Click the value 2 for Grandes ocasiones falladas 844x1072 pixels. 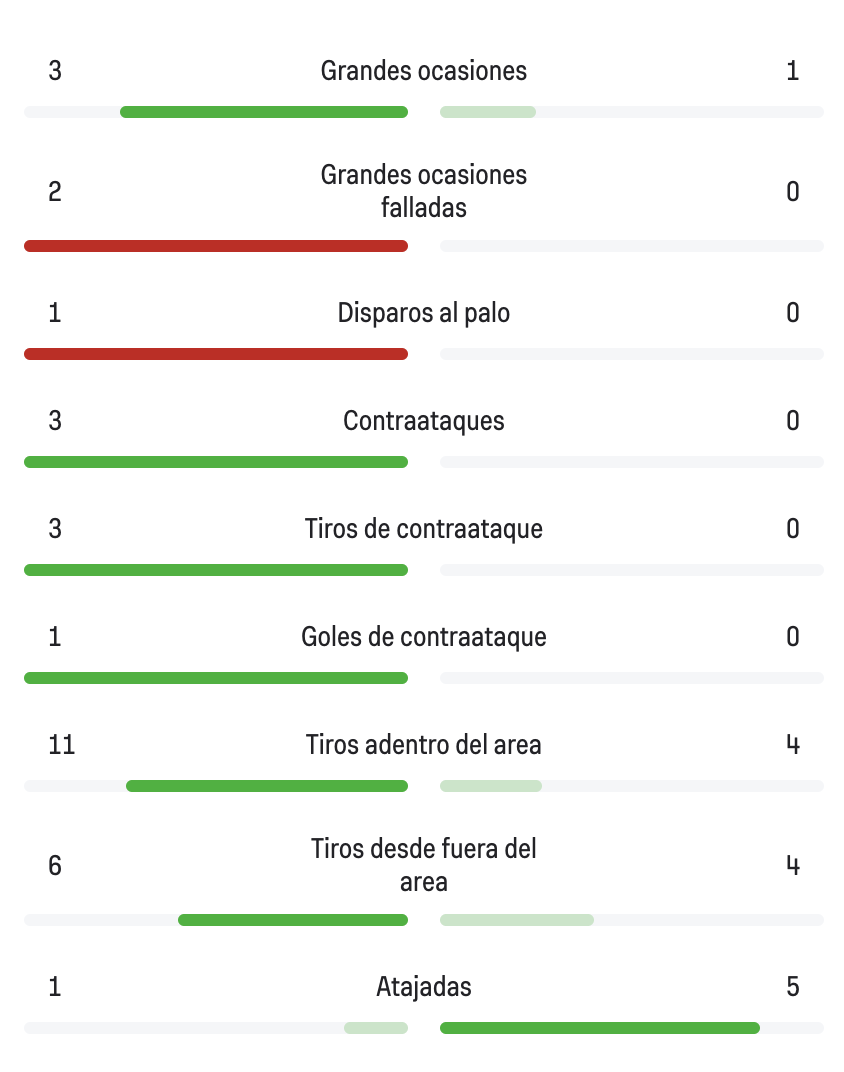[x=55, y=191]
